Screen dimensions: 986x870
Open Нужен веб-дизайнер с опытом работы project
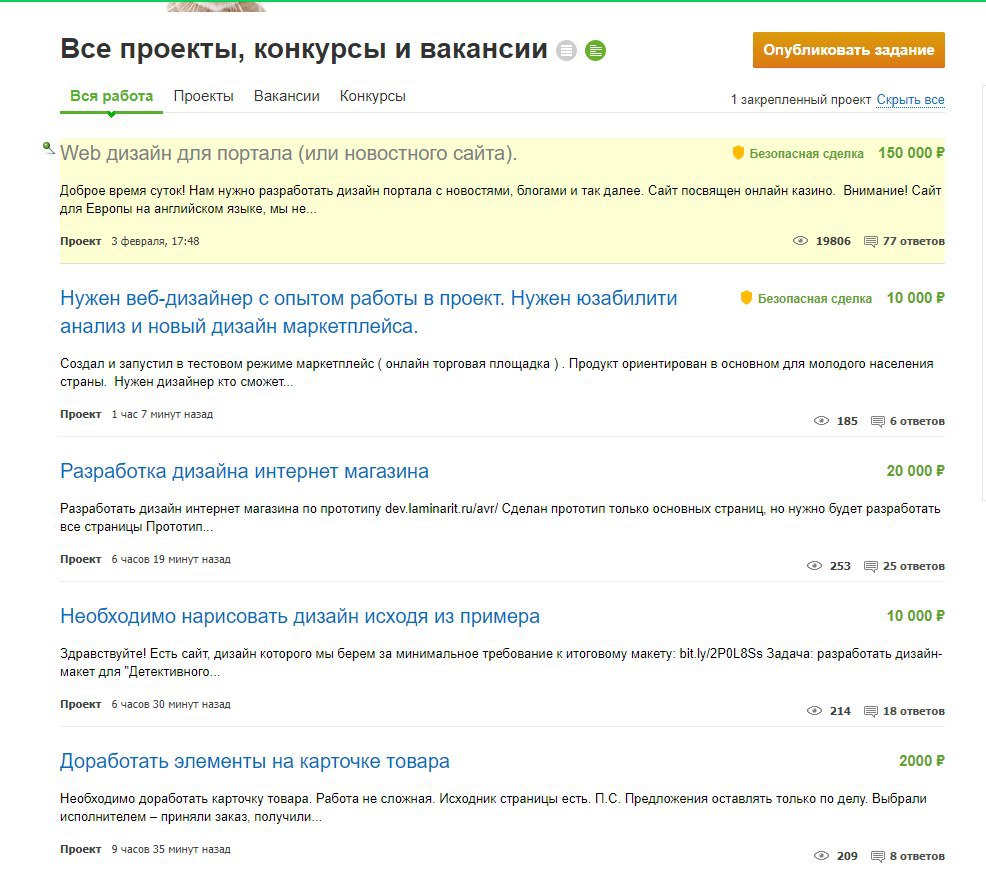pyautogui.click(x=368, y=312)
